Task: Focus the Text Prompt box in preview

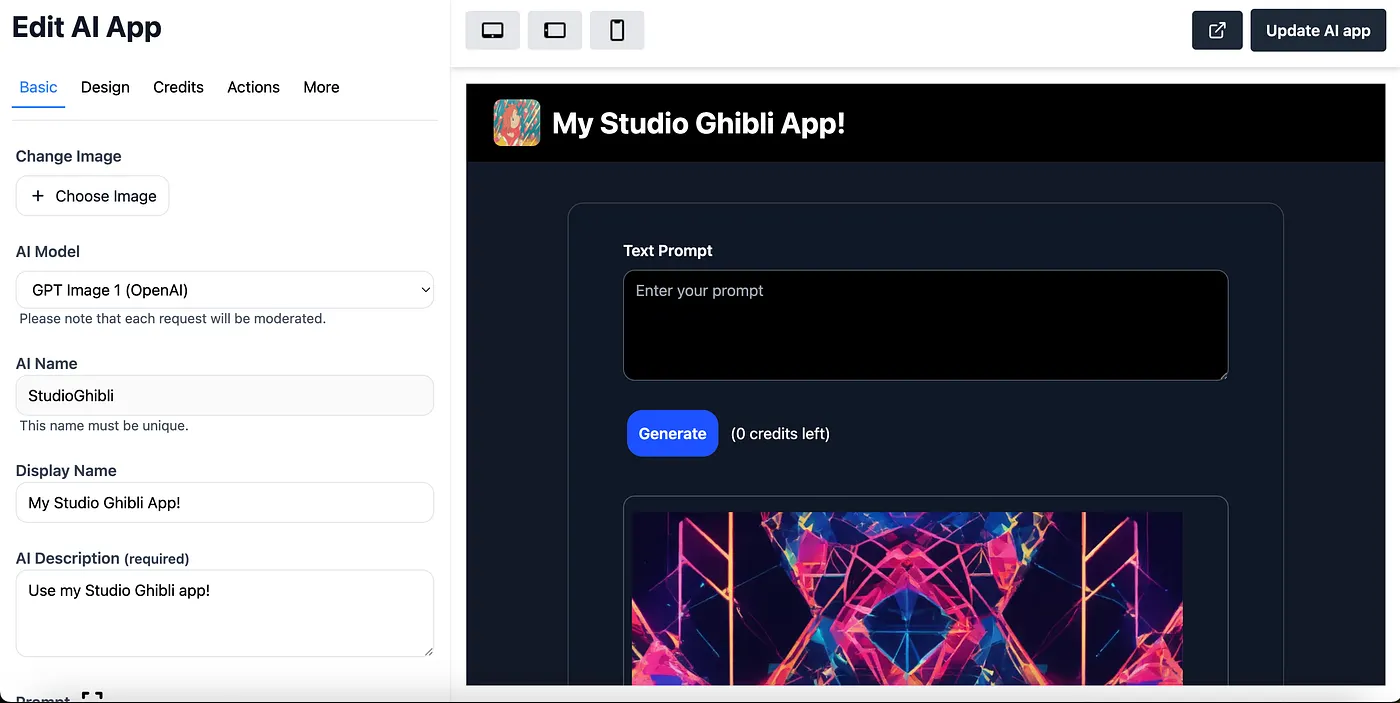Action: [x=925, y=325]
